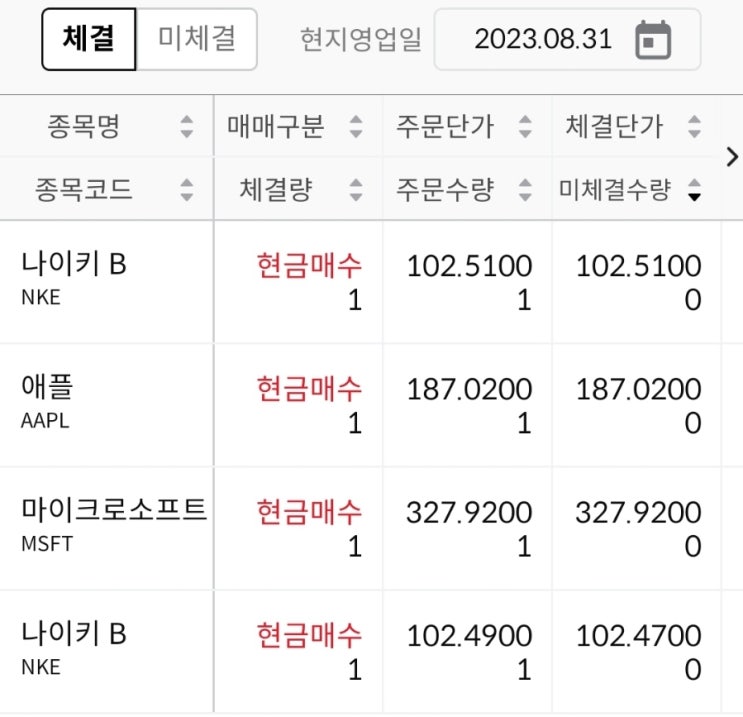
Task: Sort by 체결량 column arrows
Action: click(x=355, y=189)
